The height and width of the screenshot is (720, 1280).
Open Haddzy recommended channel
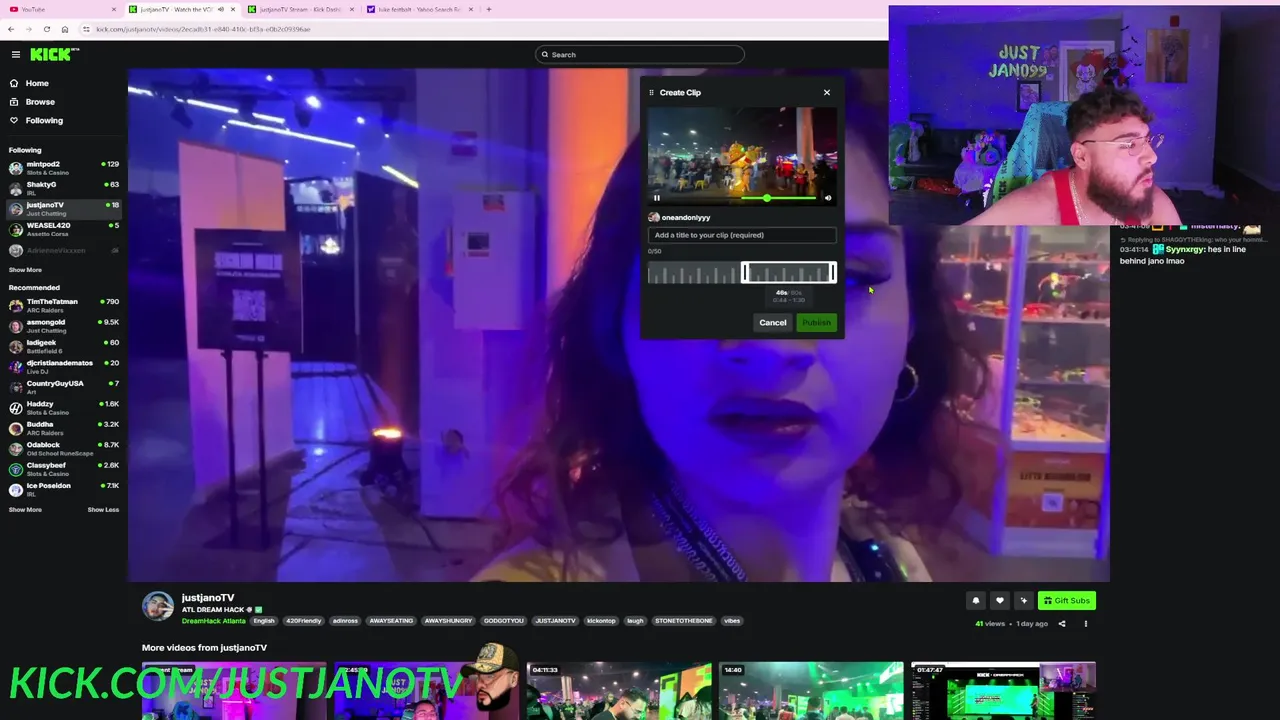click(63, 408)
